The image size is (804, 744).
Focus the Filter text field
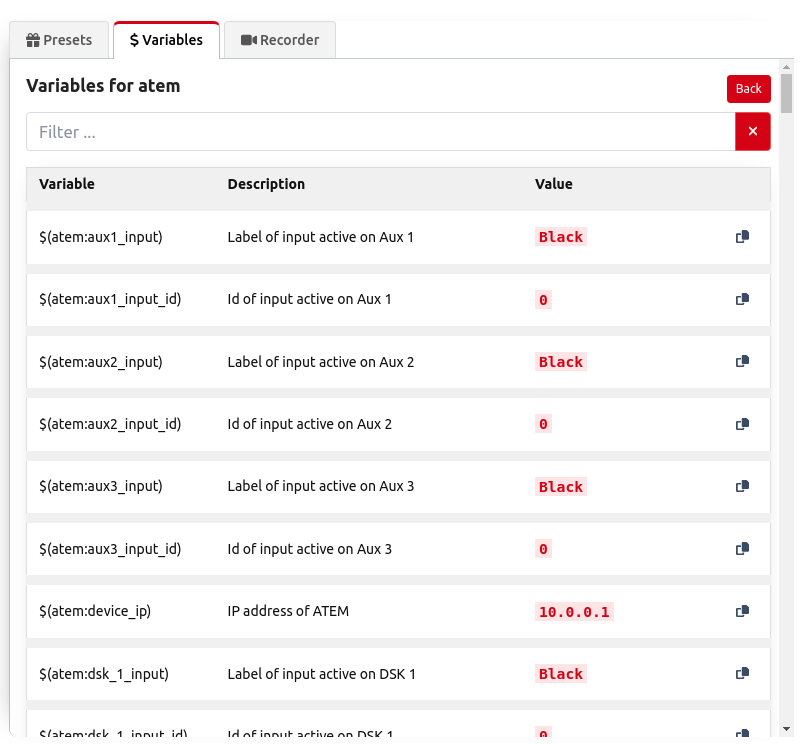click(x=380, y=132)
